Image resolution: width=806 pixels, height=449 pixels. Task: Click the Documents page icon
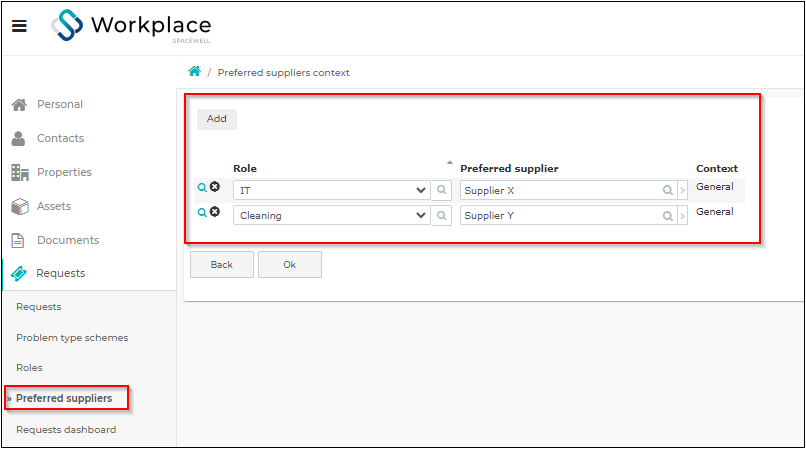pyautogui.click(x=18, y=240)
